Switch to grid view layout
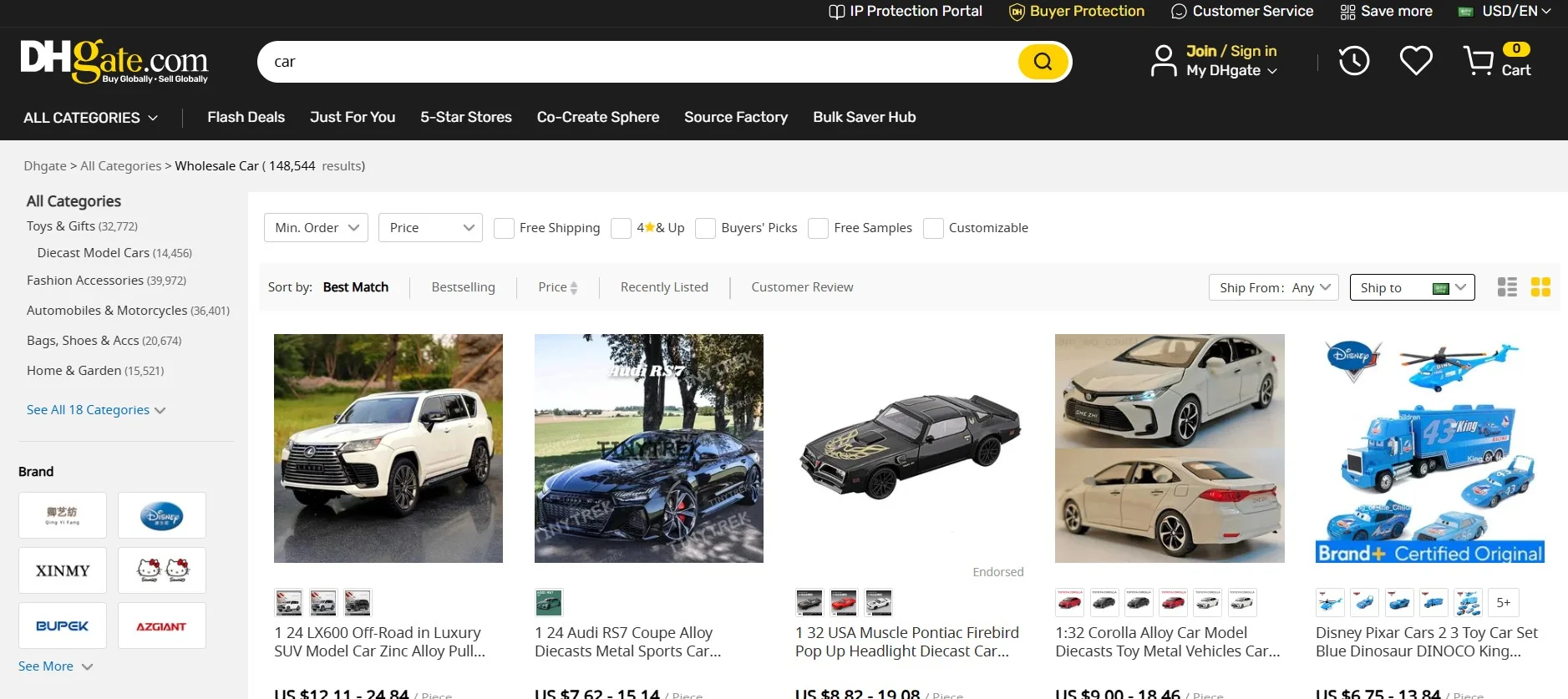Image resolution: width=1568 pixels, height=699 pixels. point(1540,287)
